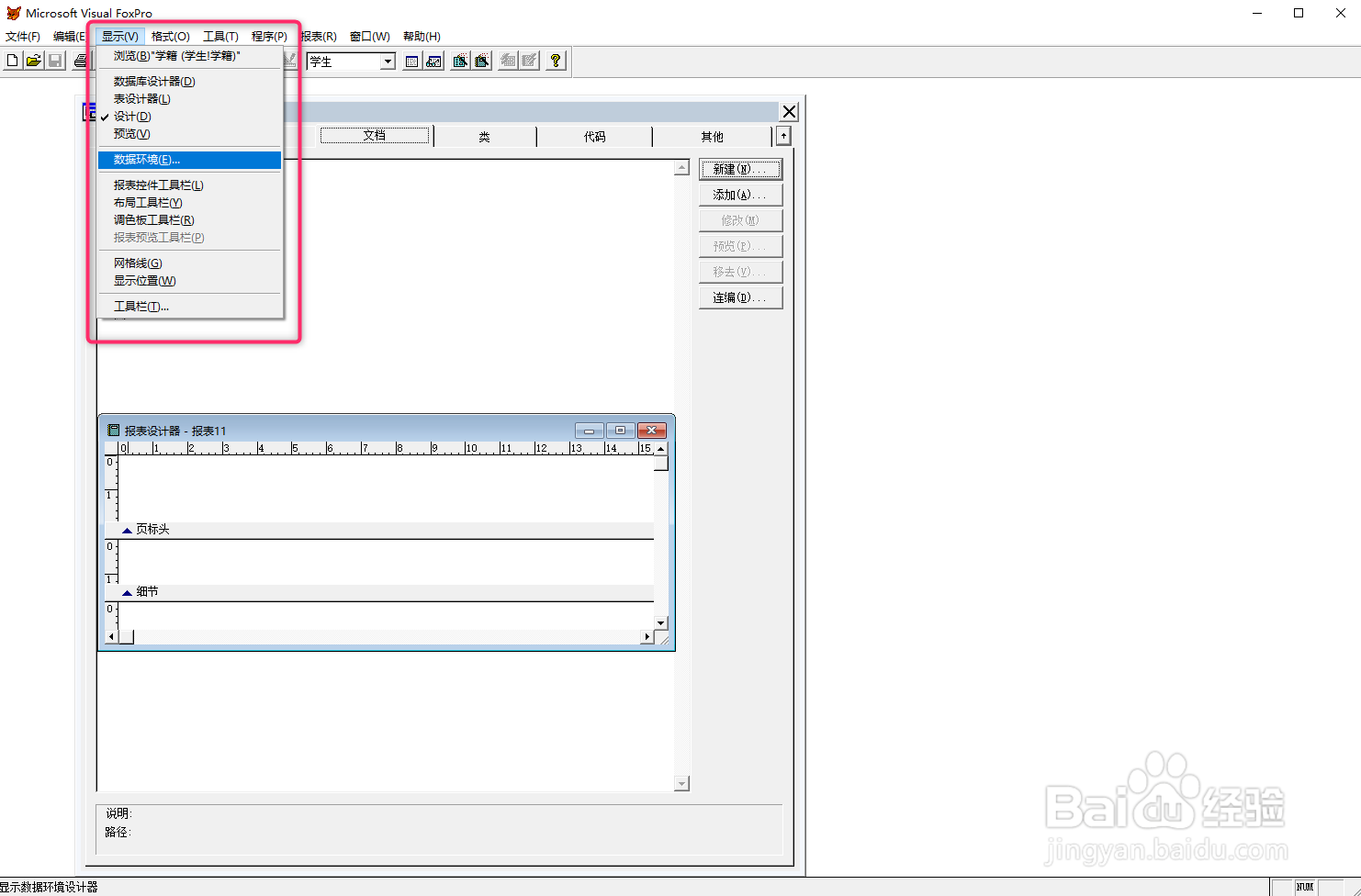Minimize the 报表设计器 window
This screenshot has height=896, width=1361.
tap(589, 431)
